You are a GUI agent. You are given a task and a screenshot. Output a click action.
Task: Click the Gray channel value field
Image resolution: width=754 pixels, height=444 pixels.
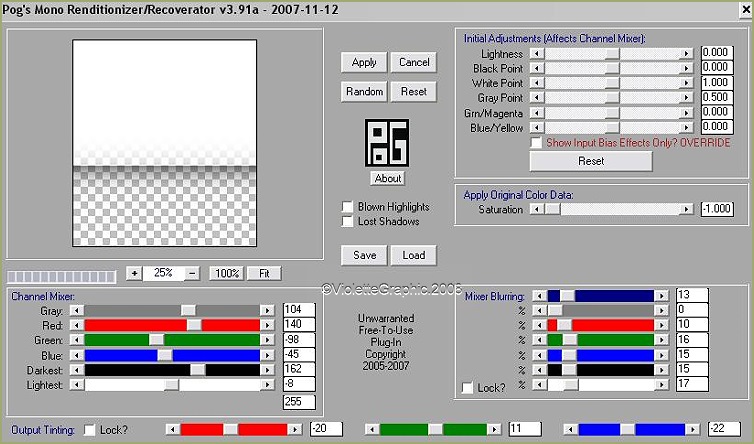coord(298,310)
